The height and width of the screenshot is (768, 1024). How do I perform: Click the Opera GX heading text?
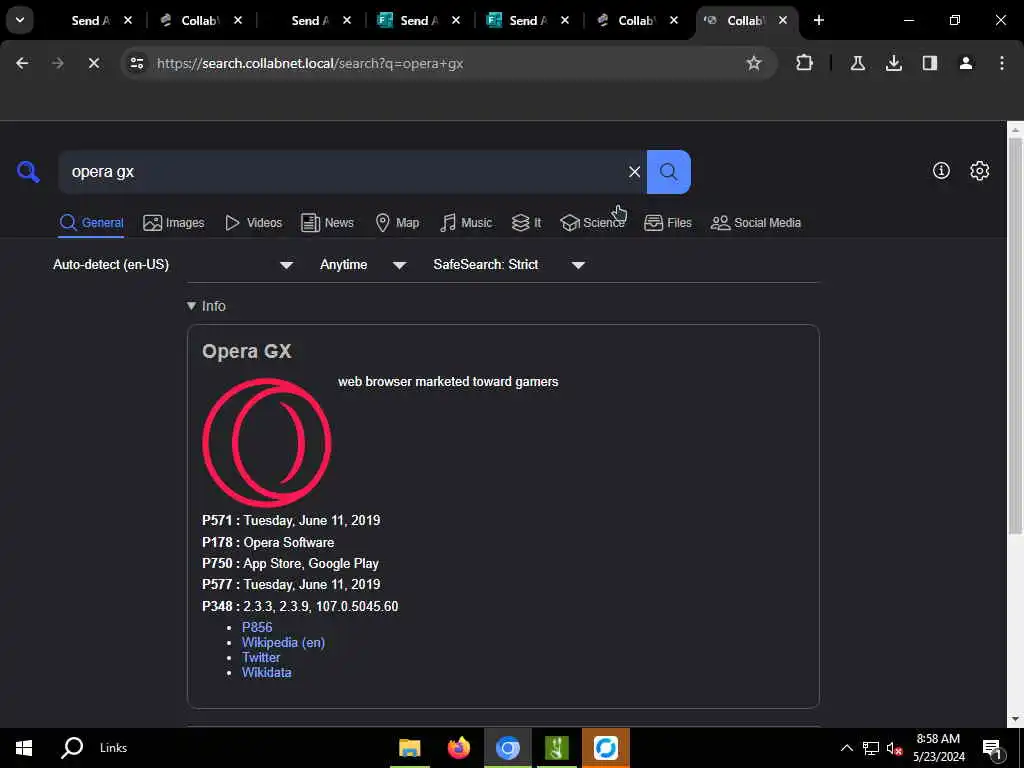click(x=246, y=351)
